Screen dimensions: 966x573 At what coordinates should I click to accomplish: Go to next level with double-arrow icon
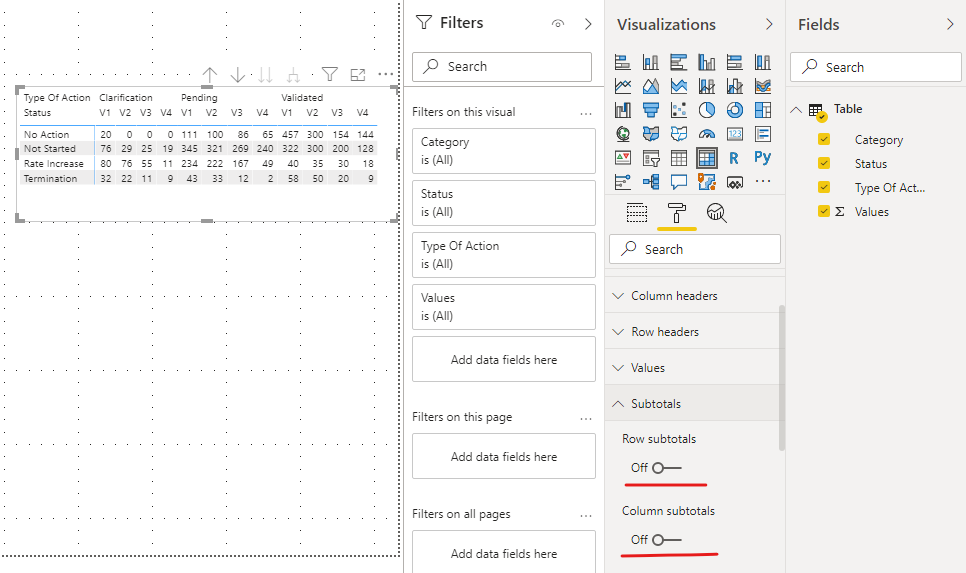(265, 75)
